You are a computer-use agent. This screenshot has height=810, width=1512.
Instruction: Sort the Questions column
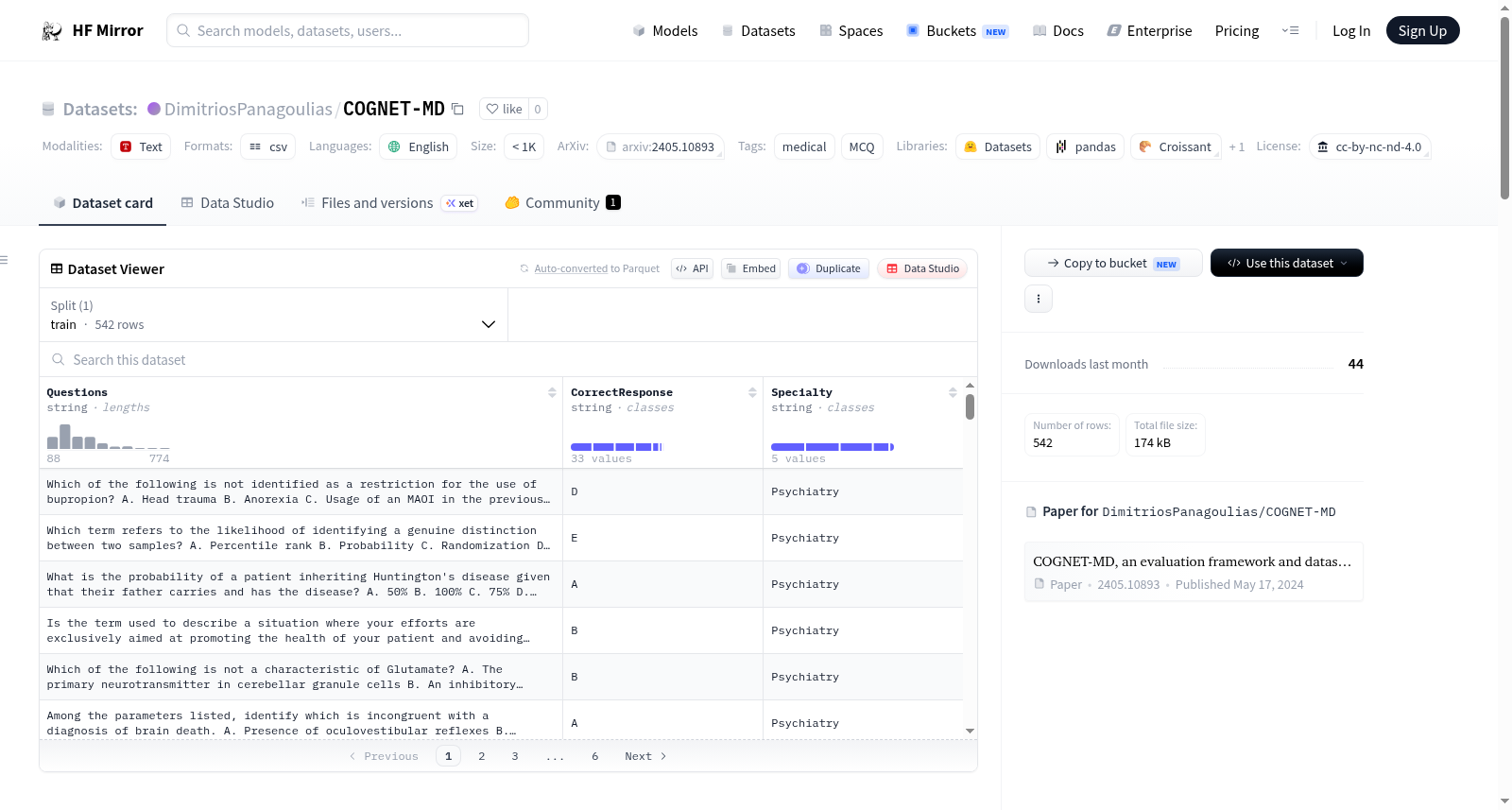pos(552,392)
